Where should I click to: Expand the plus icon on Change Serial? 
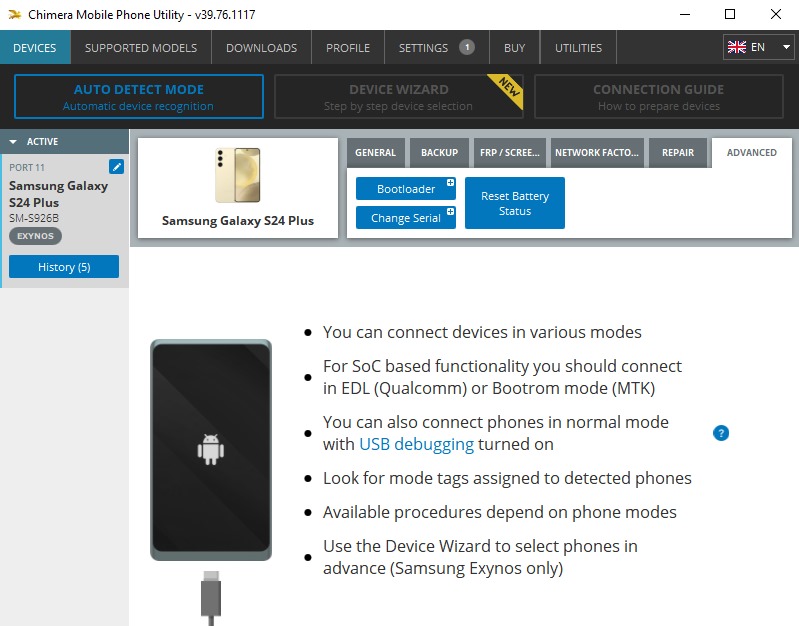(450, 212)
